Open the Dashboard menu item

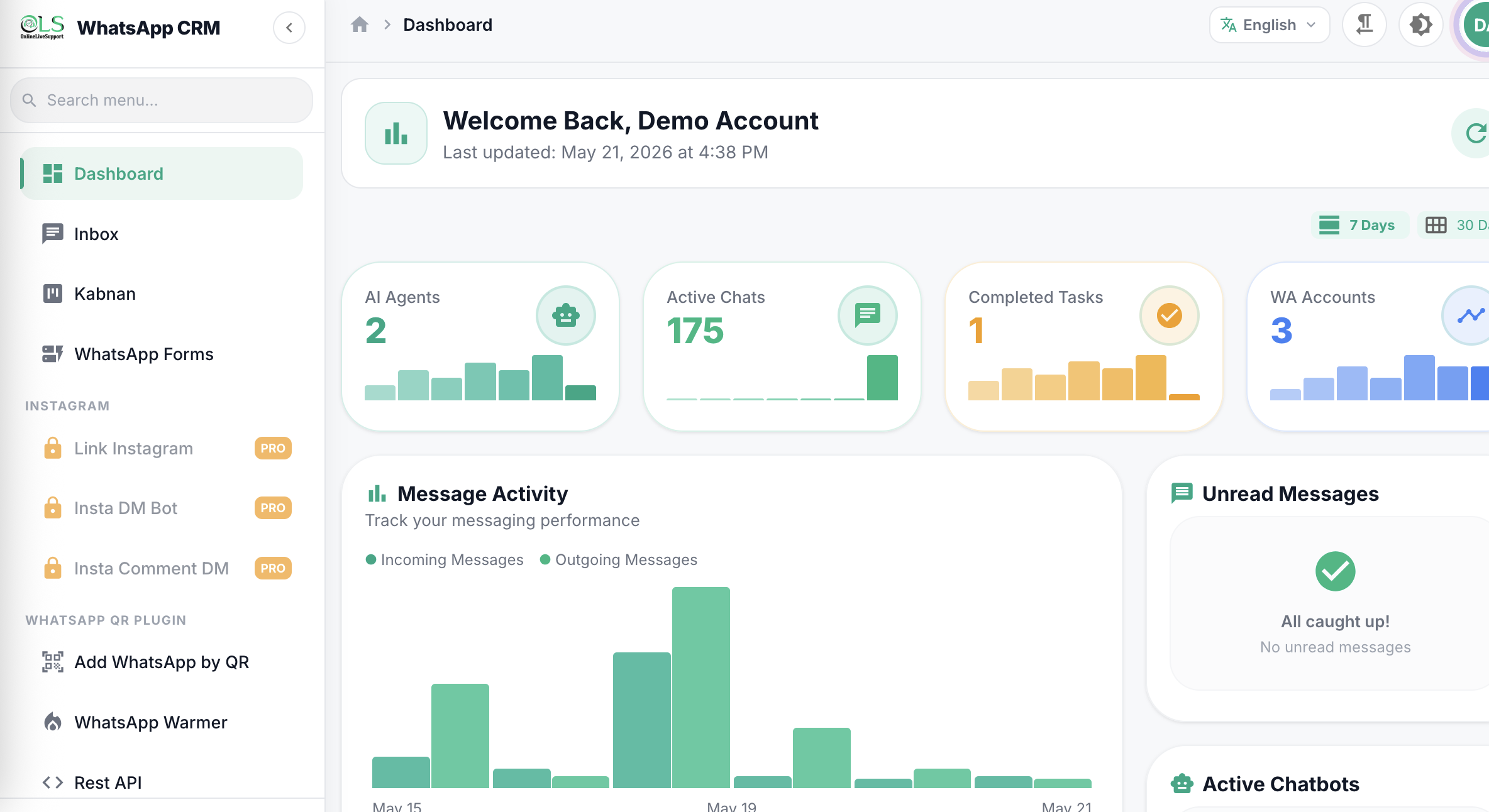pyautogui.click(x=162, y=173)
